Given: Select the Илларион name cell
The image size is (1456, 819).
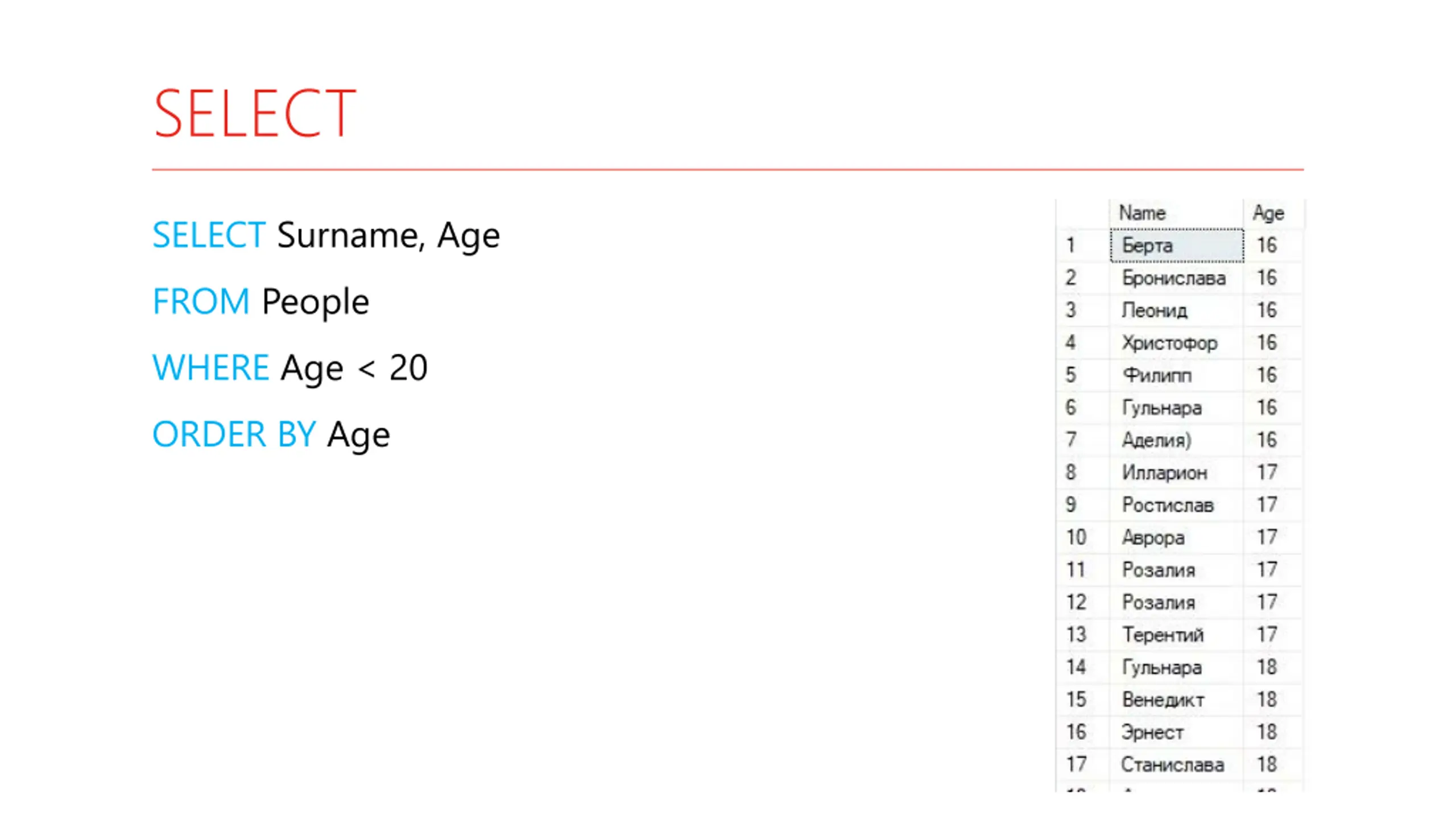Looking at the screenshot, I should point(1176,473).
